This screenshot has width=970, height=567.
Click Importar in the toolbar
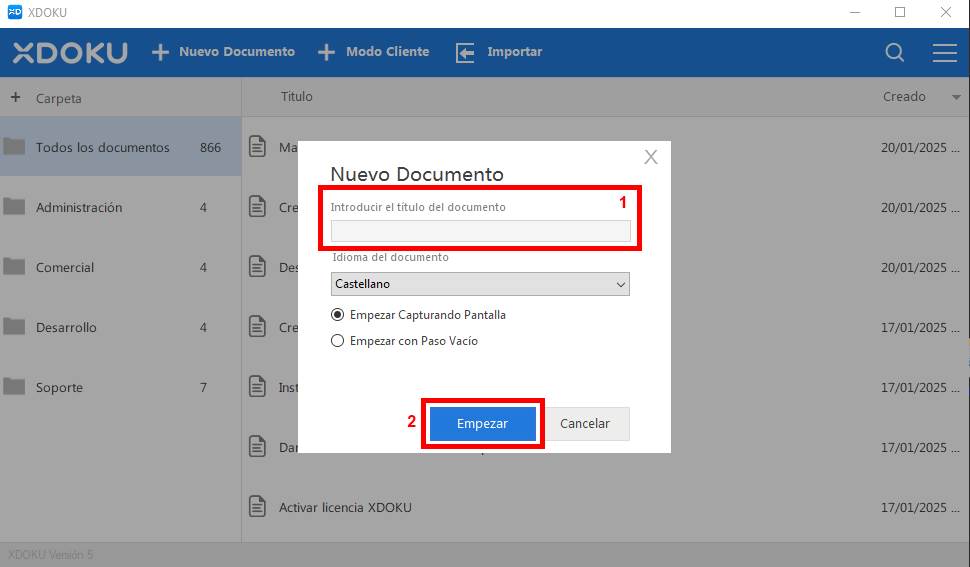(515, 52)
